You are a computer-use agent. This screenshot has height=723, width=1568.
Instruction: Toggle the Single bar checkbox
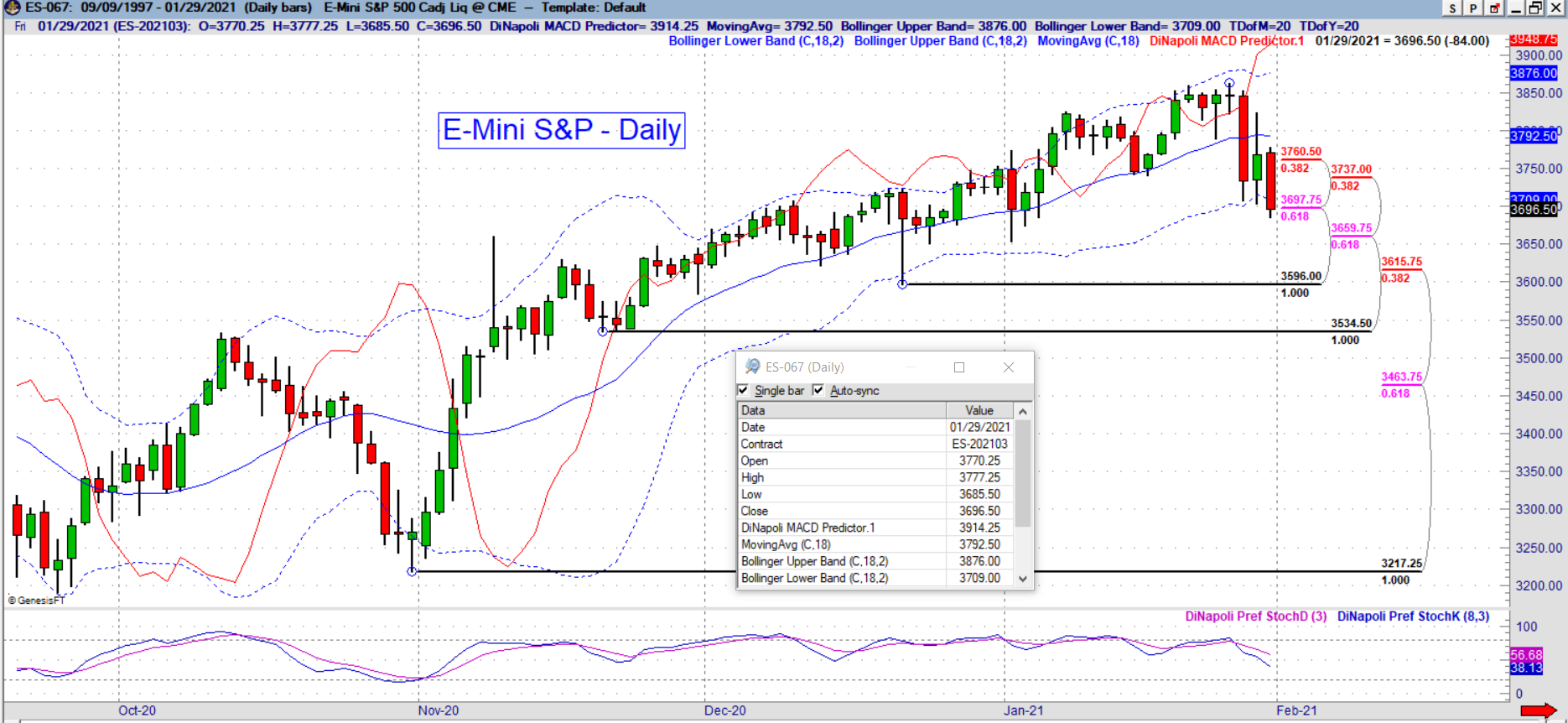(x=743, y=390)
